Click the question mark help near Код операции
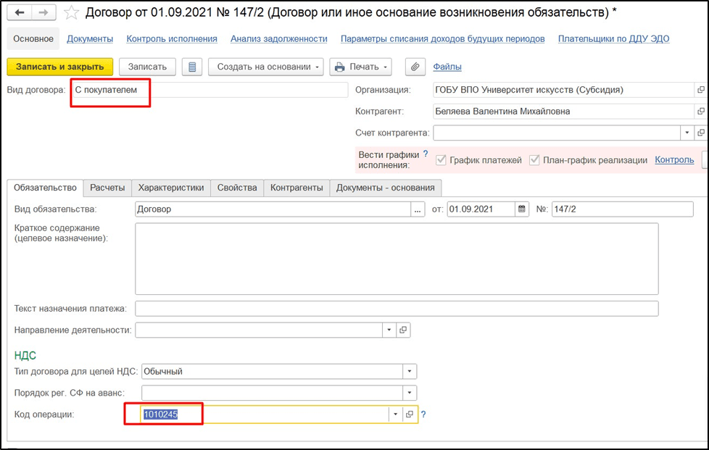 423,414
